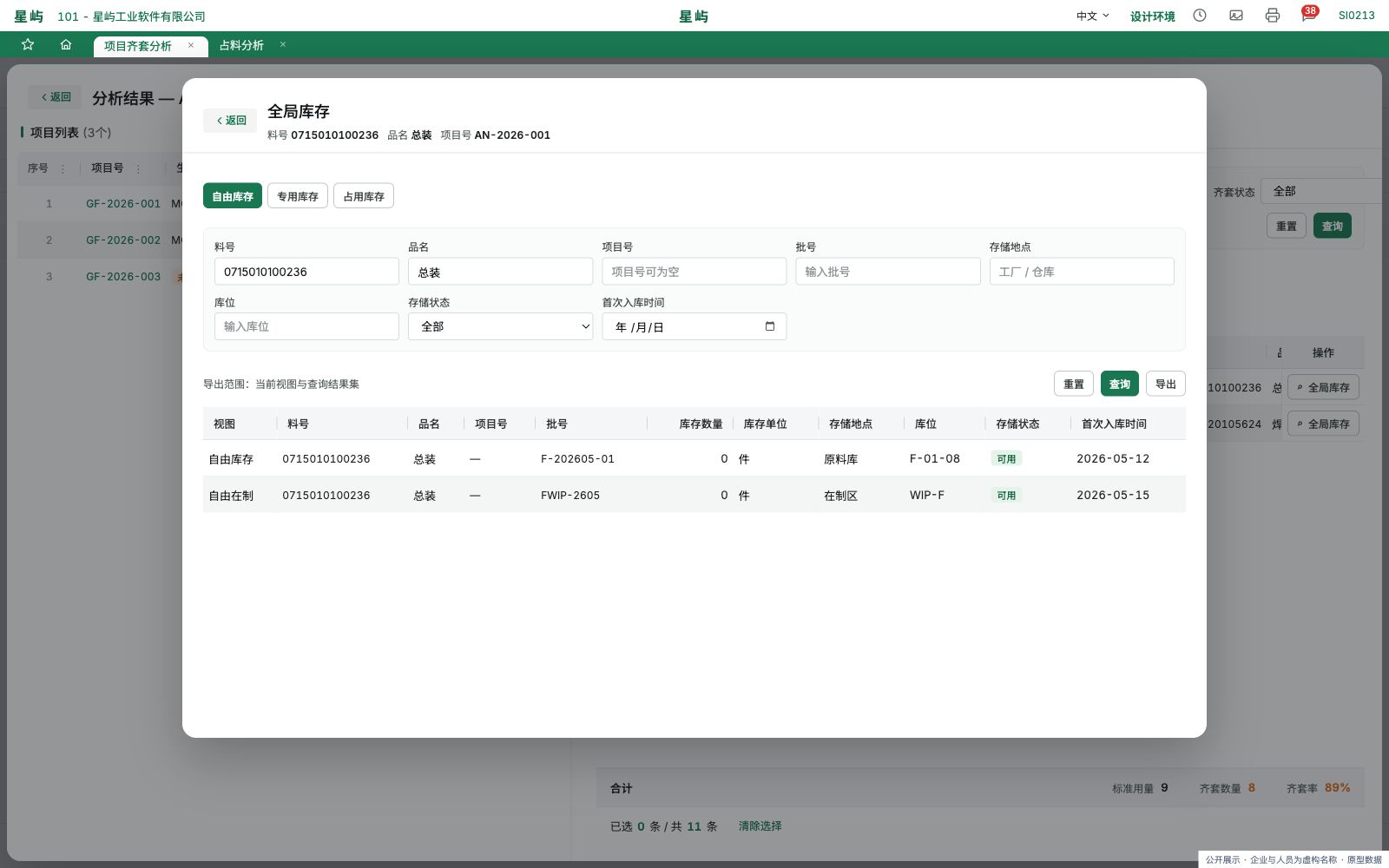Click the 料号 input field
This screenshot has height=868, width=1389.
[306, 272]
